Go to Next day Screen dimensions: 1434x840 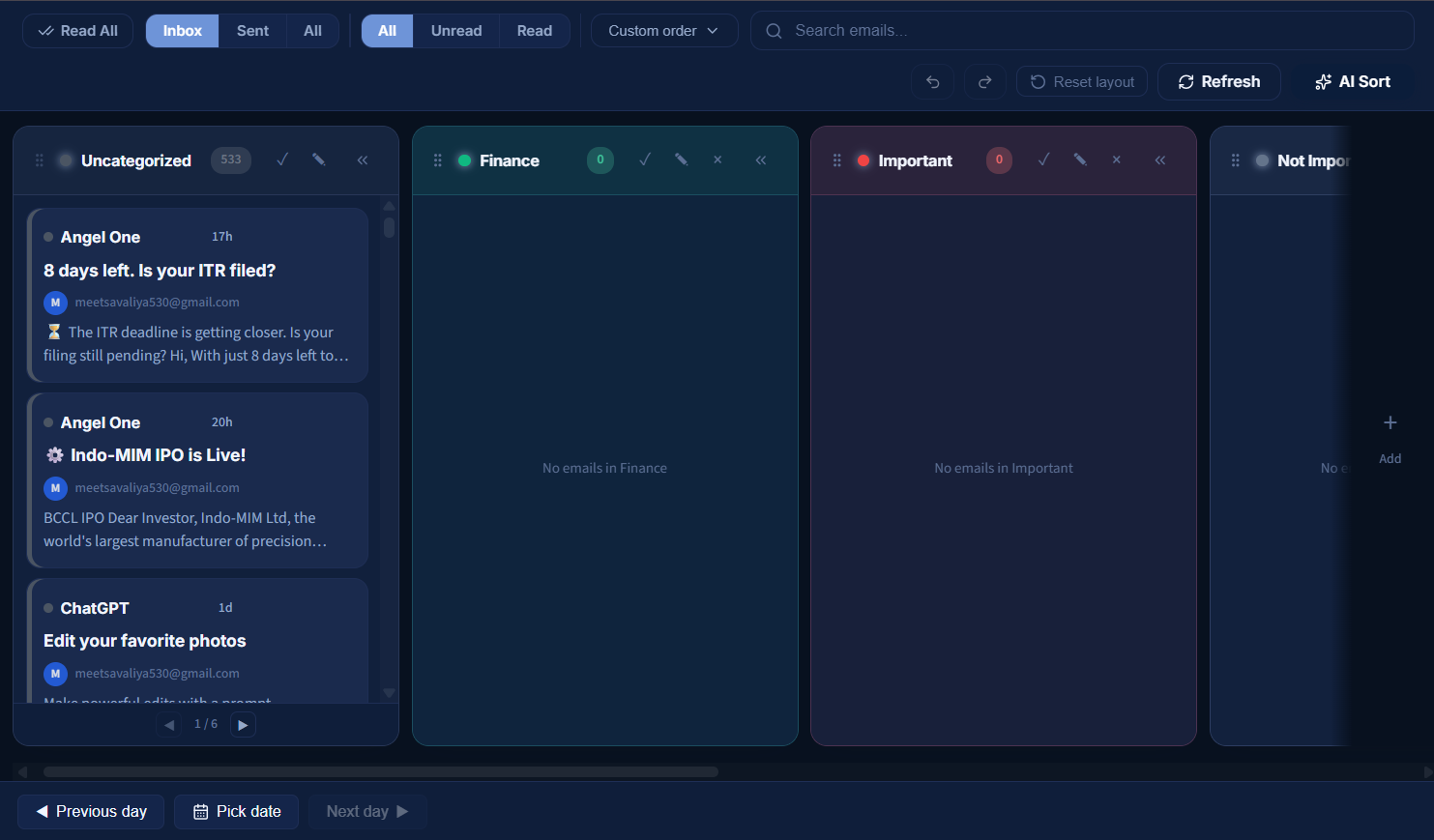[x=367, y=812]
